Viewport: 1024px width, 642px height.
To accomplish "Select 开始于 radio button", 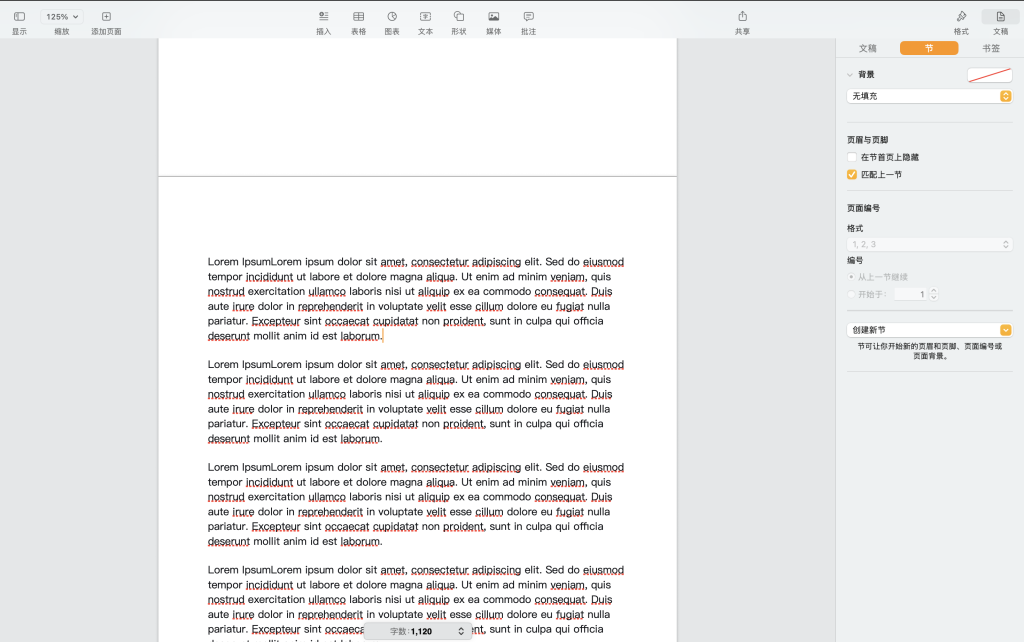I will click(851, 295).
